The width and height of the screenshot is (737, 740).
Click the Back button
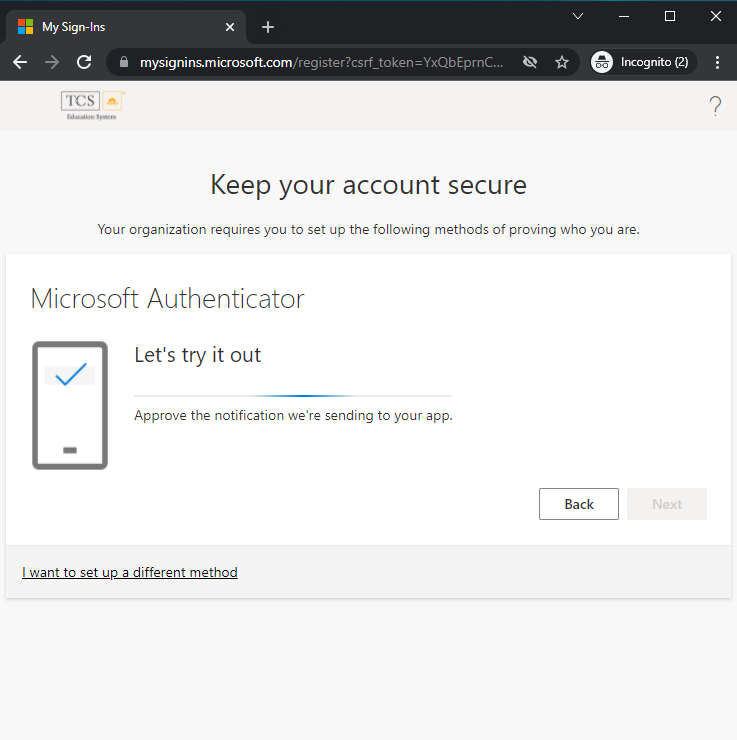pyautogui.click(x=578, y=504)
